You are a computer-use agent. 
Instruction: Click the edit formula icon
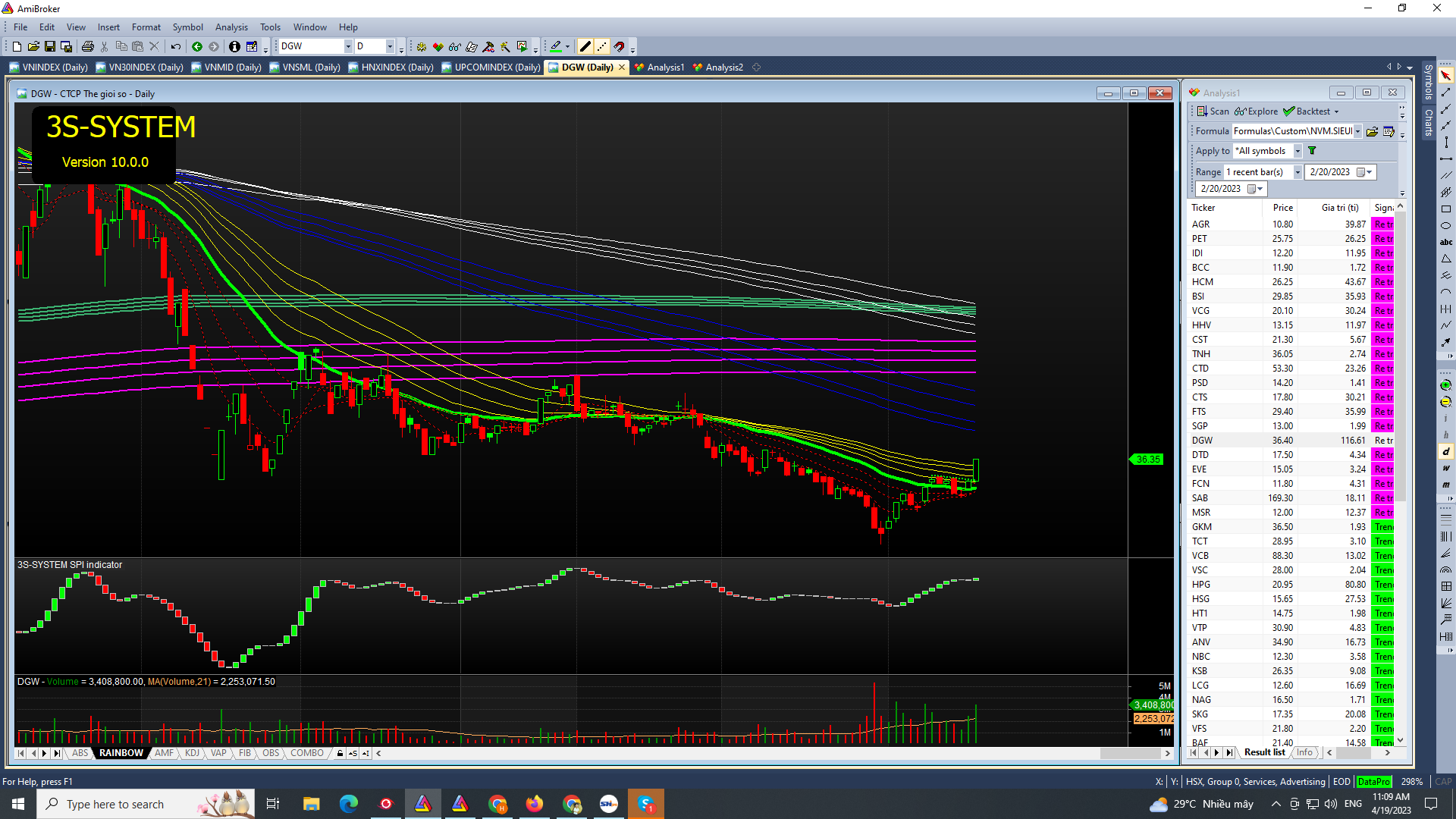[1389, 131]
